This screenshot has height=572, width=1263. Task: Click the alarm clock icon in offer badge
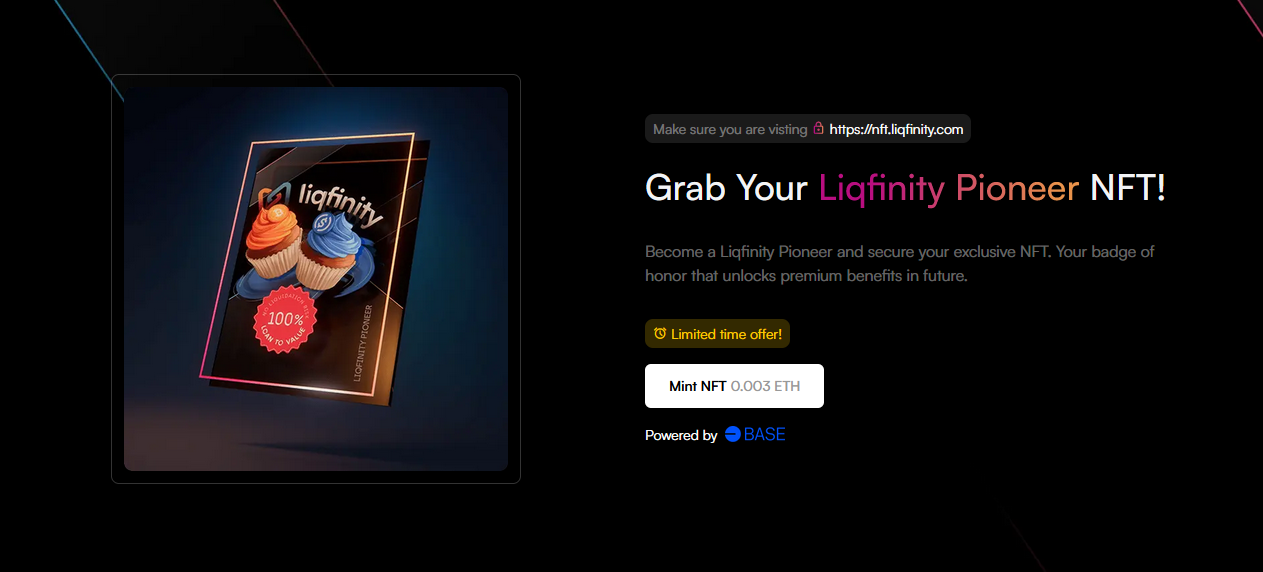point(659,334)
